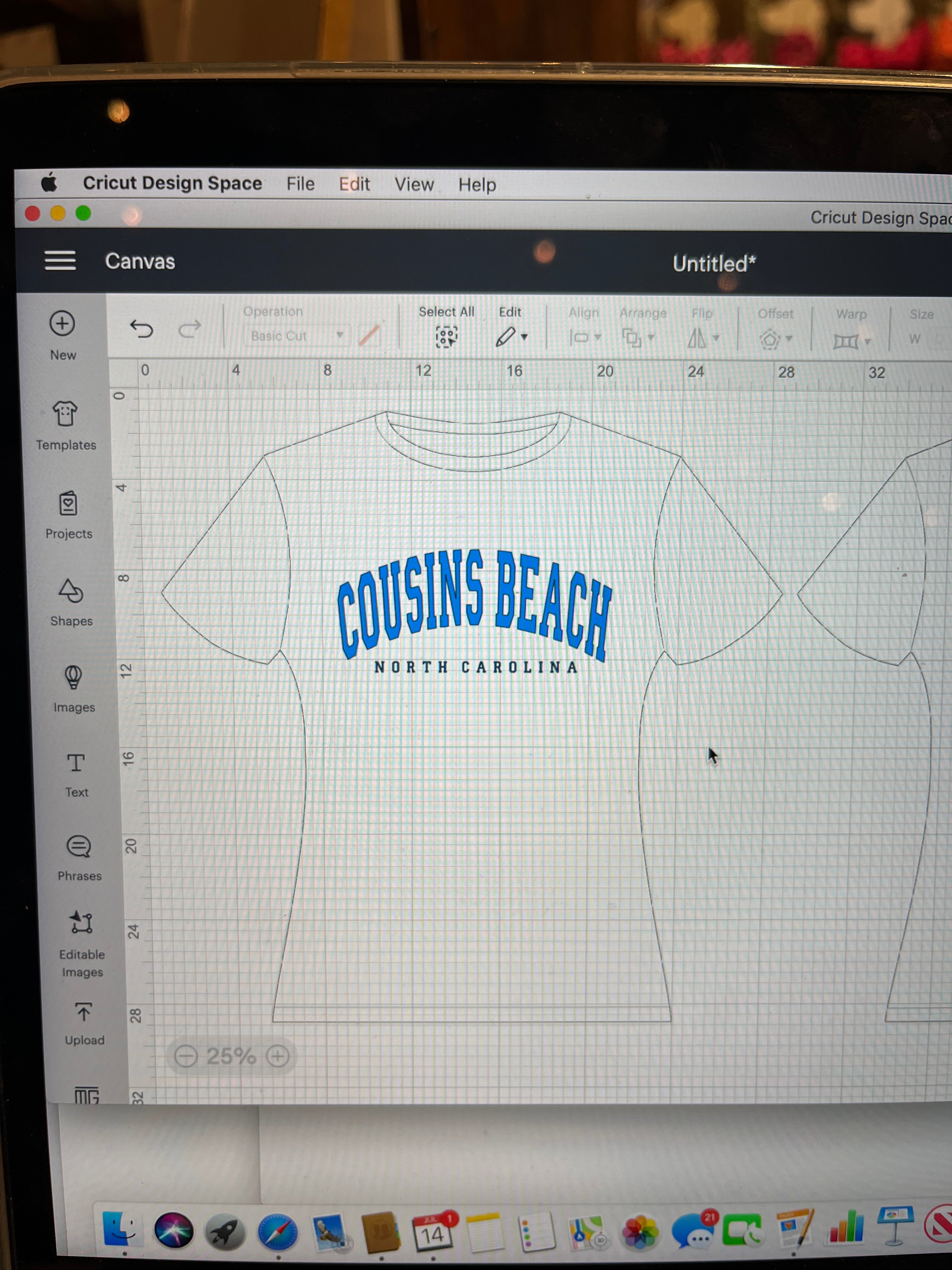Click the Untitled* project title
952x1270 pixels.
point(714,264)
